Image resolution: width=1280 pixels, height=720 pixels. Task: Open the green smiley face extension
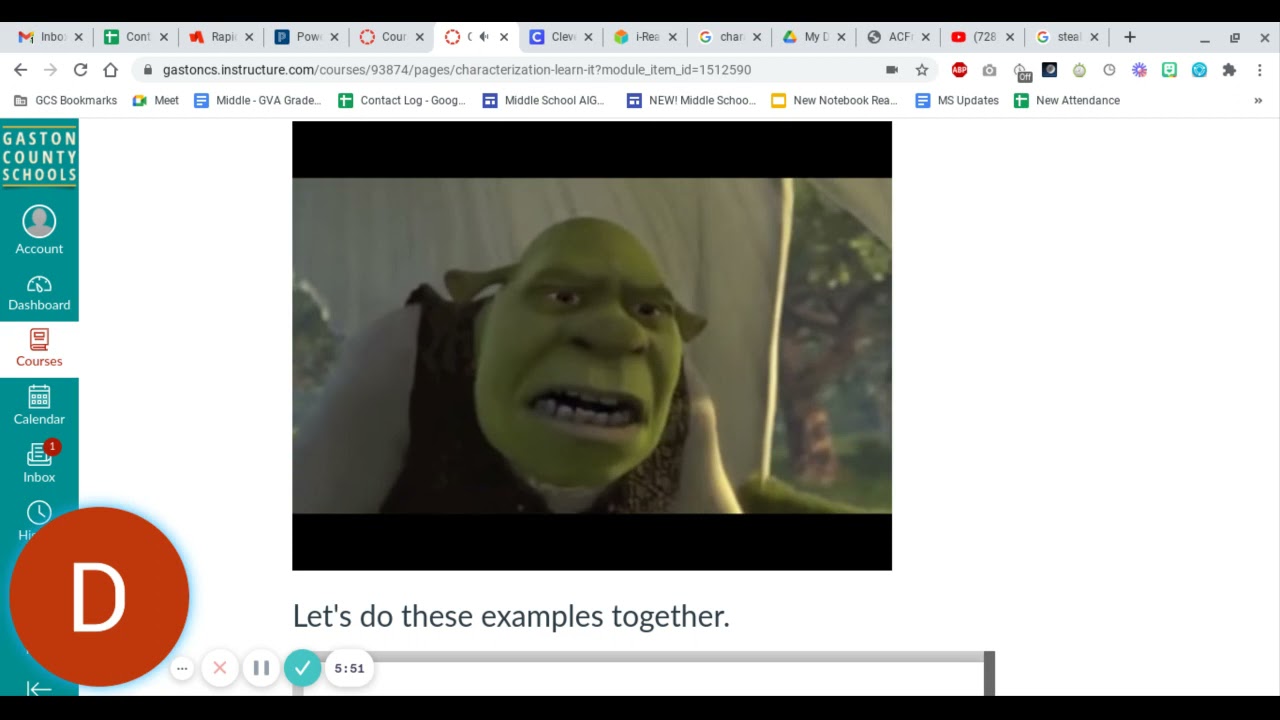coord(1169,69)
